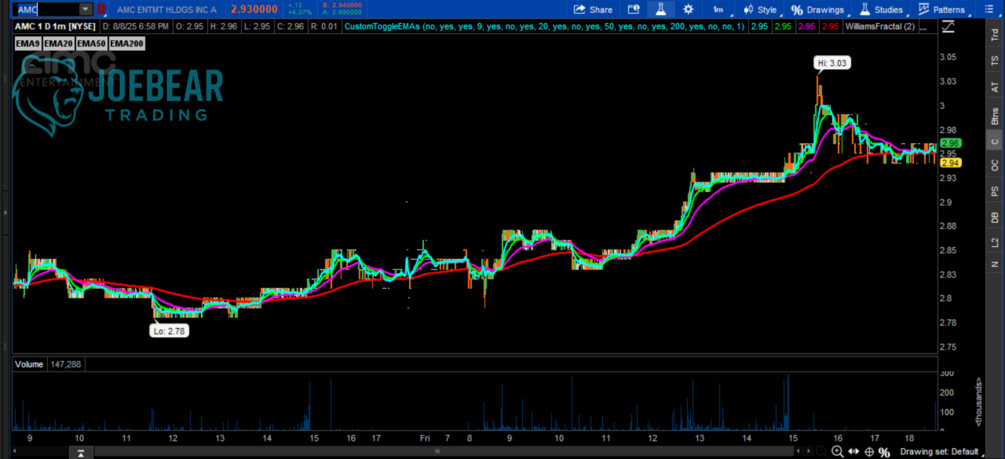Click the horizontal pan arrows icon
Viewport: 1005px width, 459px height.
tap(853, 452)
